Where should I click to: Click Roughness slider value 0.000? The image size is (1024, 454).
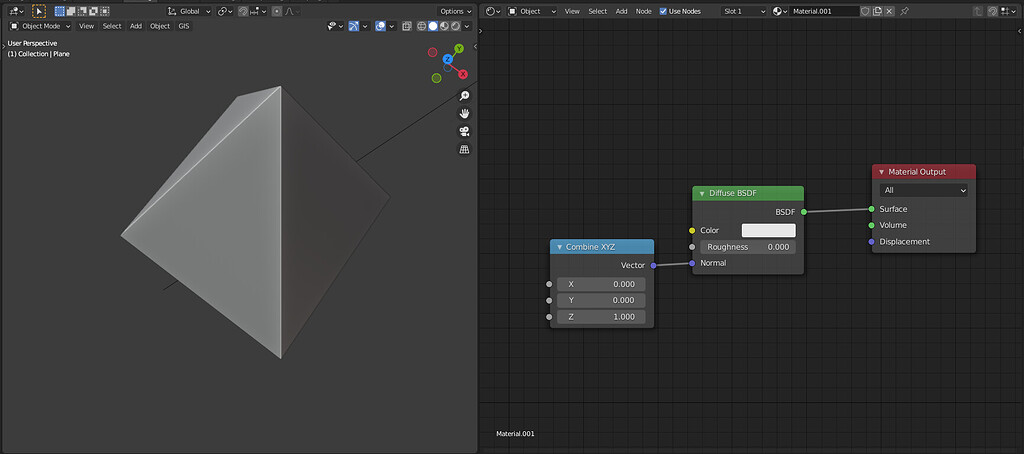click(x=748, y=247)
